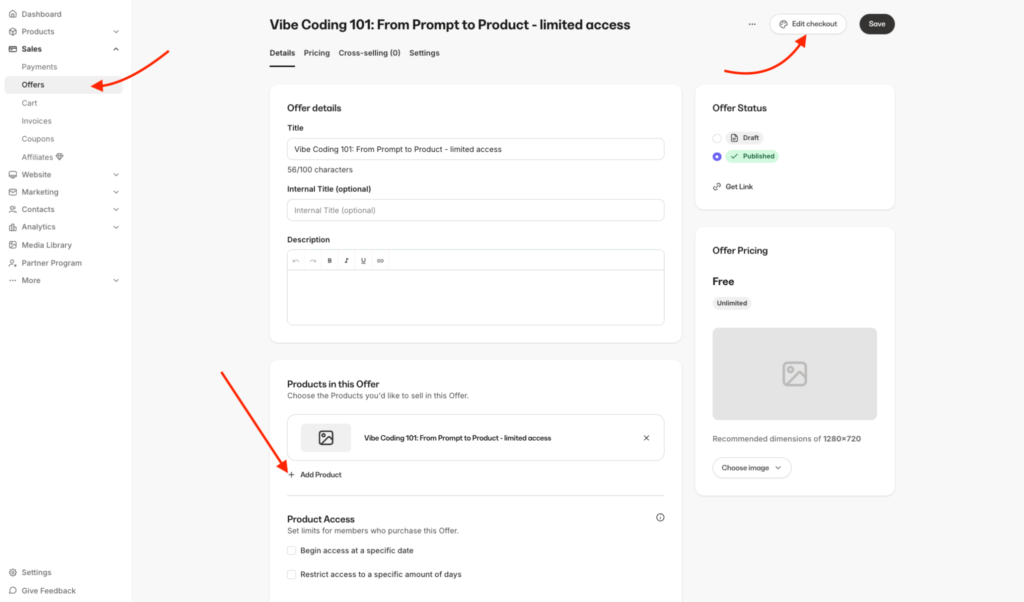Check Restrict access to a specific amount of days

(x=291, y=574)
